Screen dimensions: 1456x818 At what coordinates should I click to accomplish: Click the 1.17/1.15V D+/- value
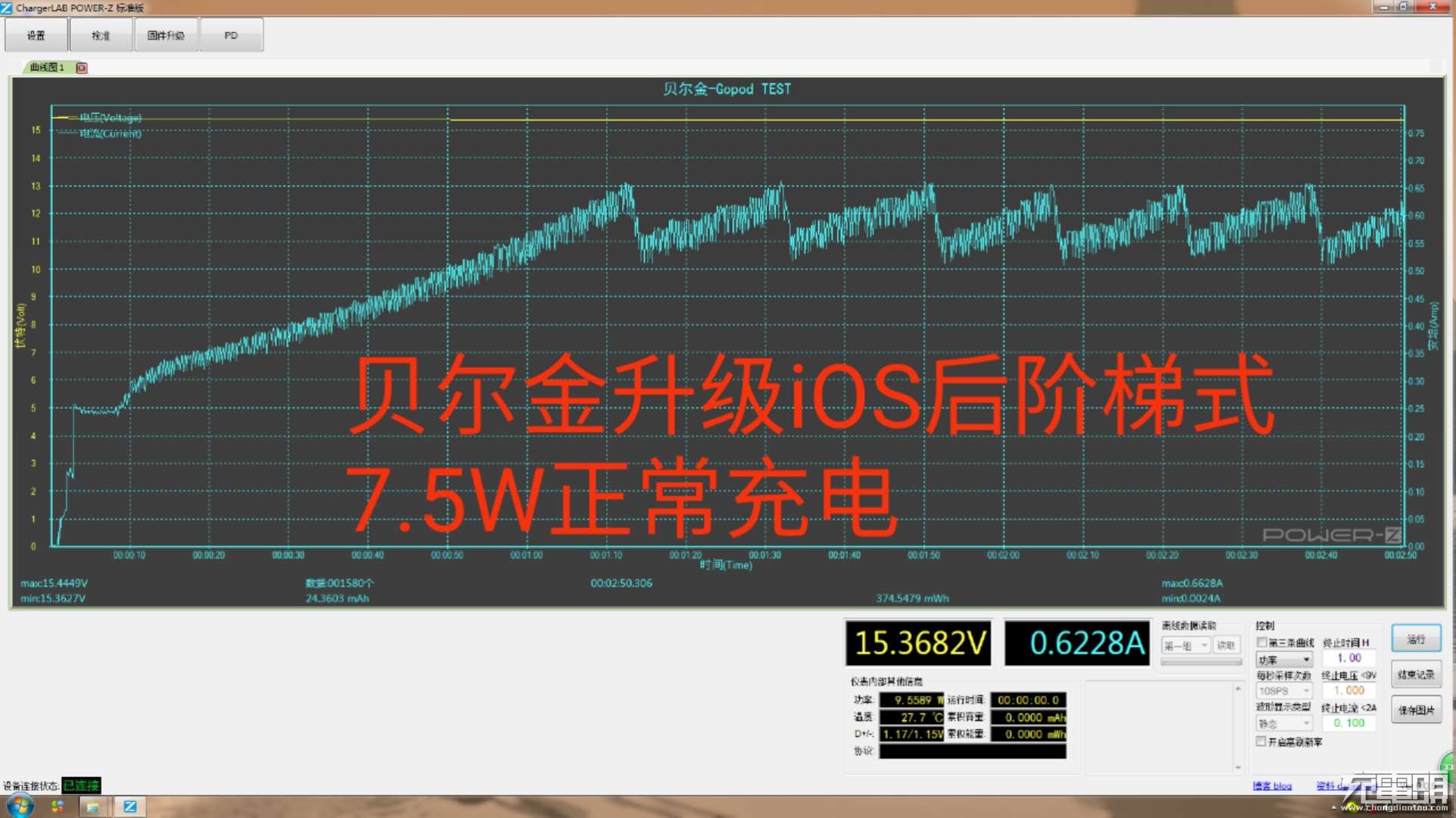911,734
